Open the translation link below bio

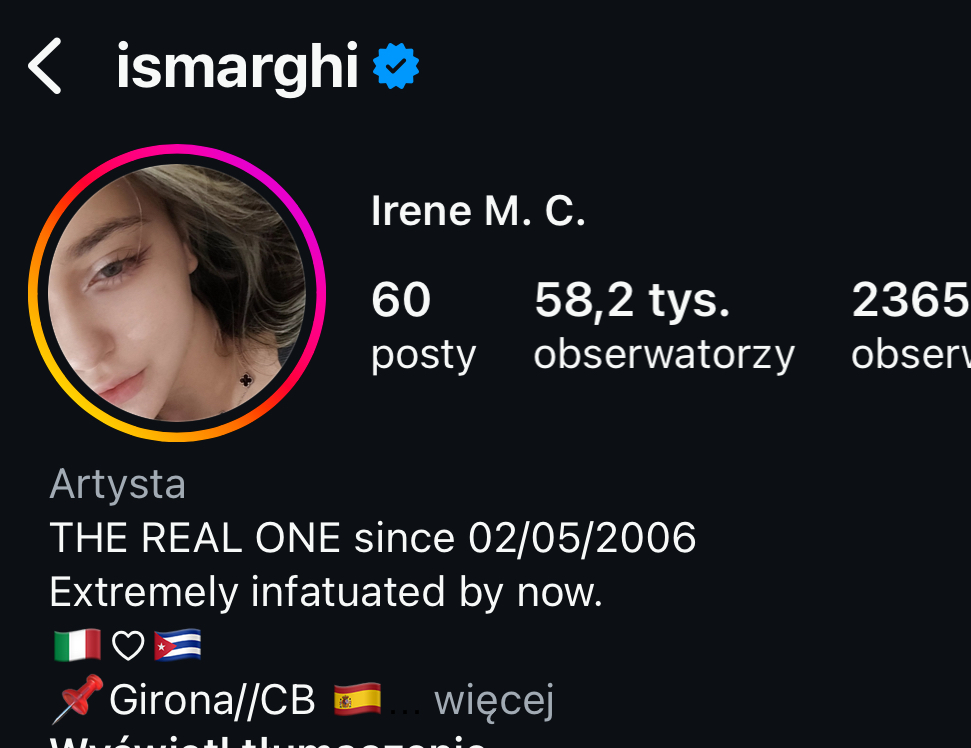[x=268, y=741]
